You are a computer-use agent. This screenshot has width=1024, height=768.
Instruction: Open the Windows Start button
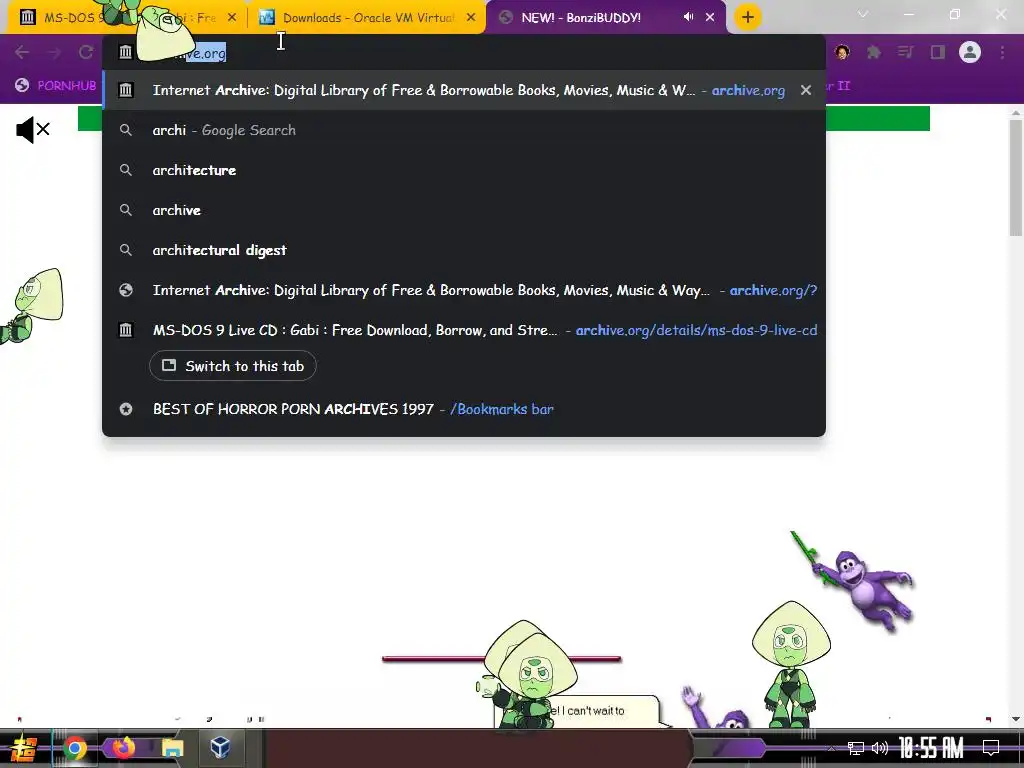23,748
